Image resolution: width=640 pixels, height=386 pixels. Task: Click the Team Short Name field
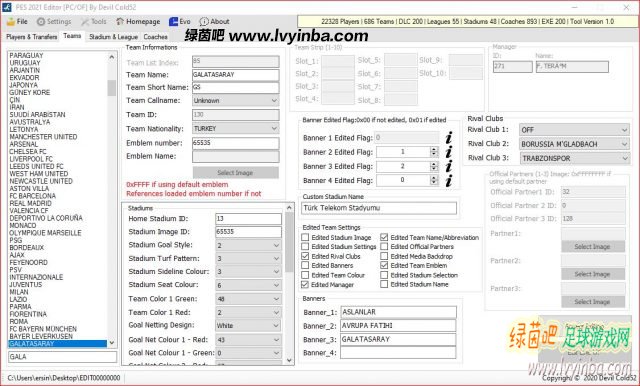click(x=236, y=87)
